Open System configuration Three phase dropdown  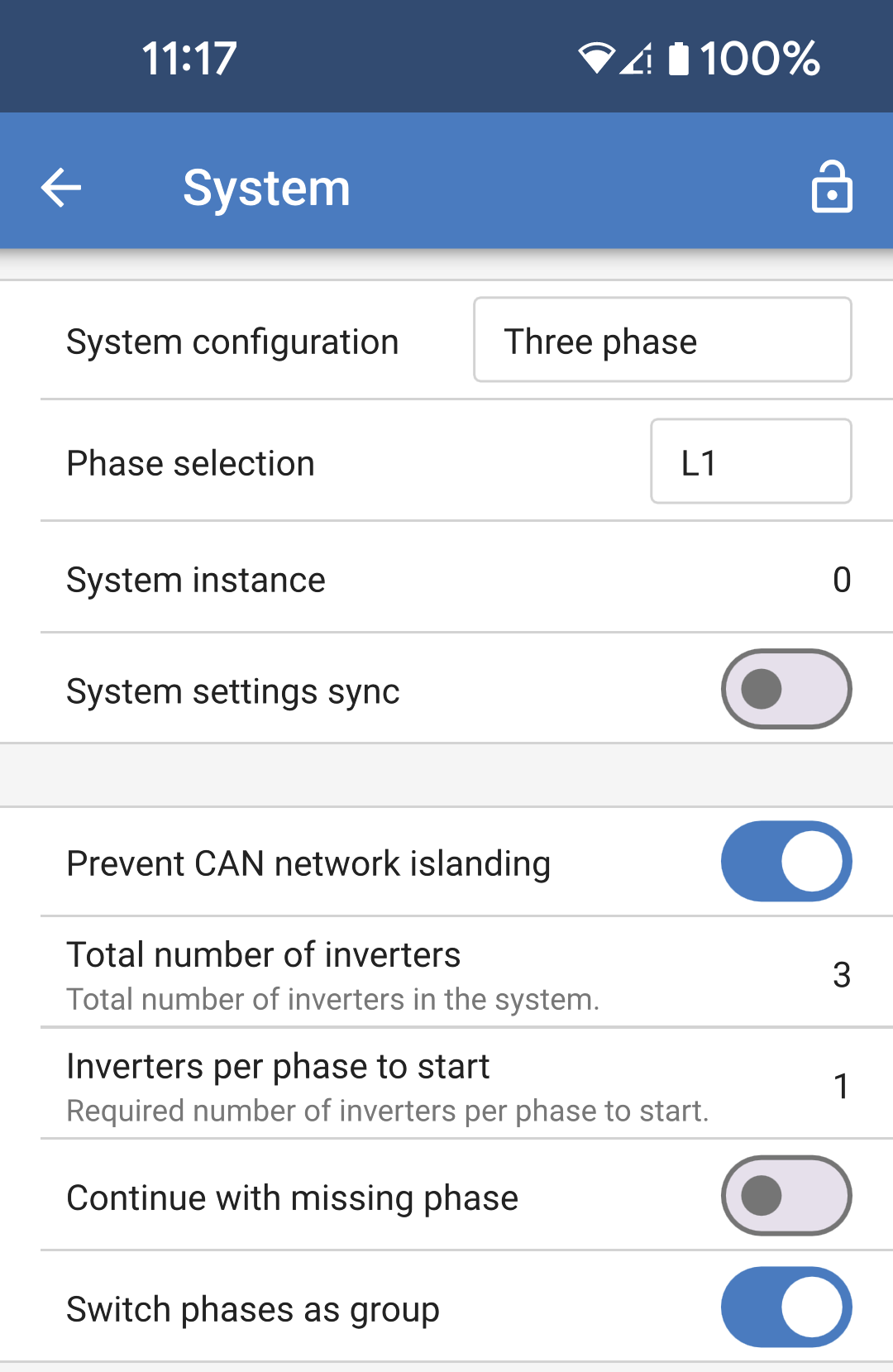pos(662,340)
